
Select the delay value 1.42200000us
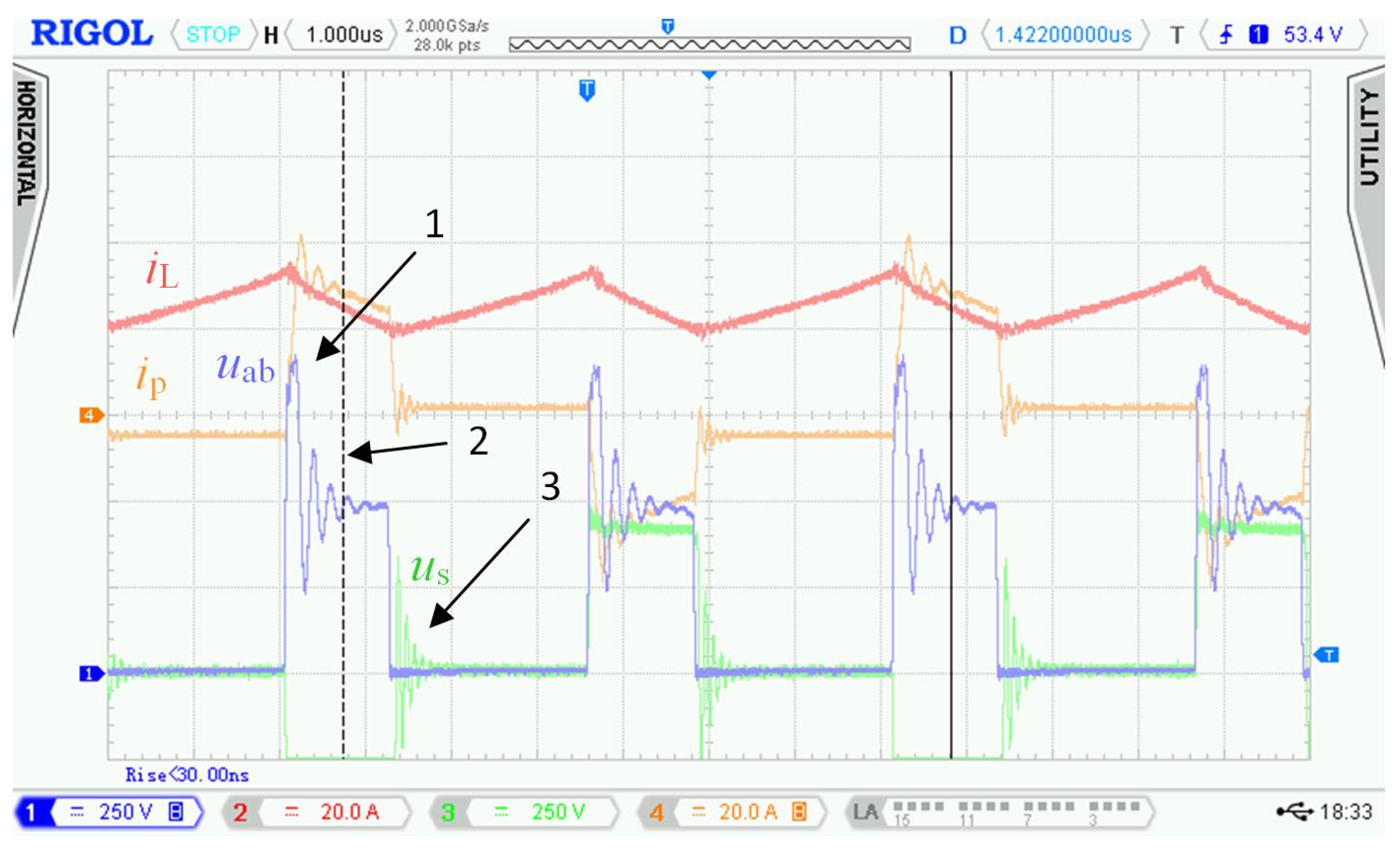pos(1063,35)
